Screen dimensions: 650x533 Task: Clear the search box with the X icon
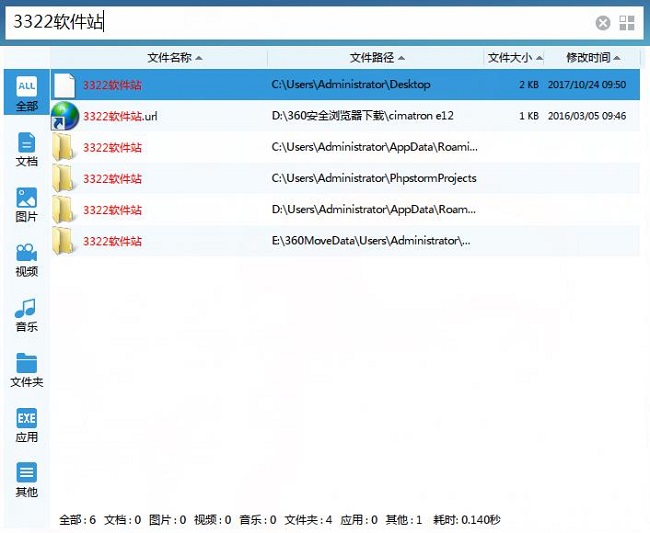click(x=603, y=22)
